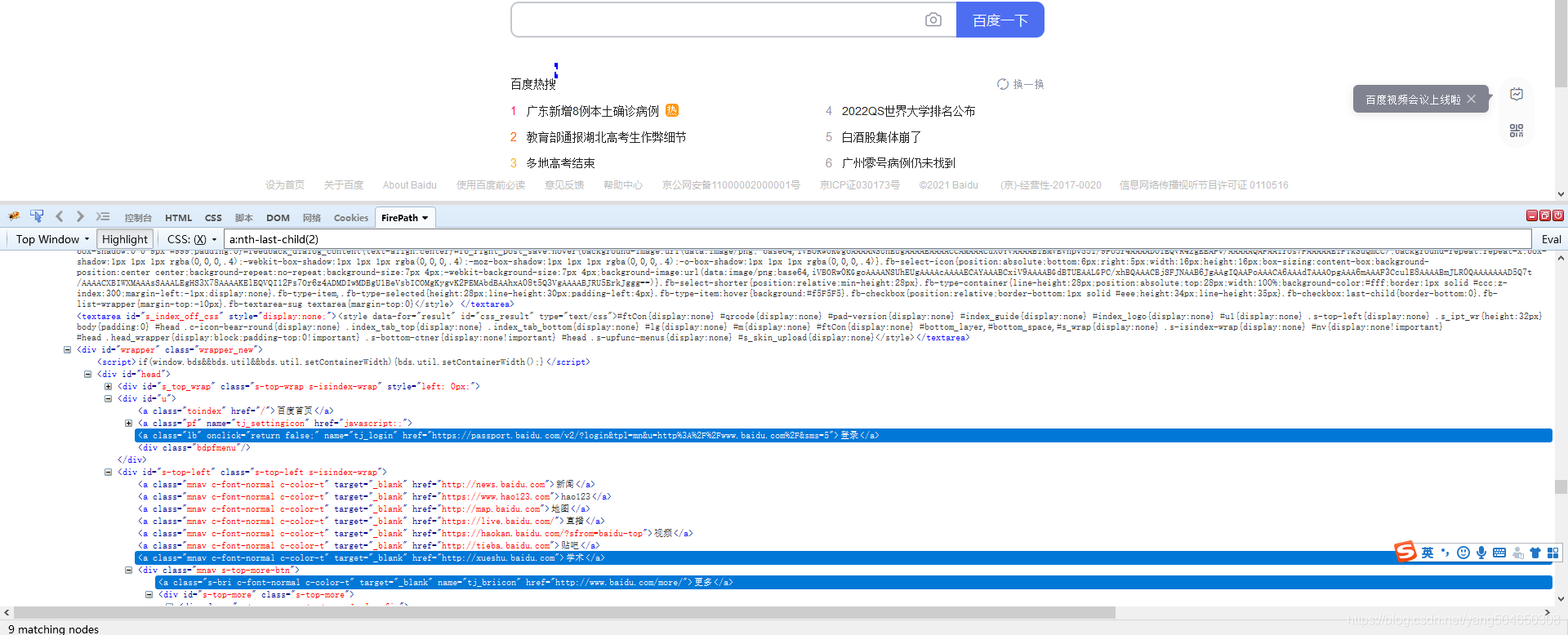Go forward in Firebug panel history
This screenshot has width=1568, height=635.
tap(80, 216)
